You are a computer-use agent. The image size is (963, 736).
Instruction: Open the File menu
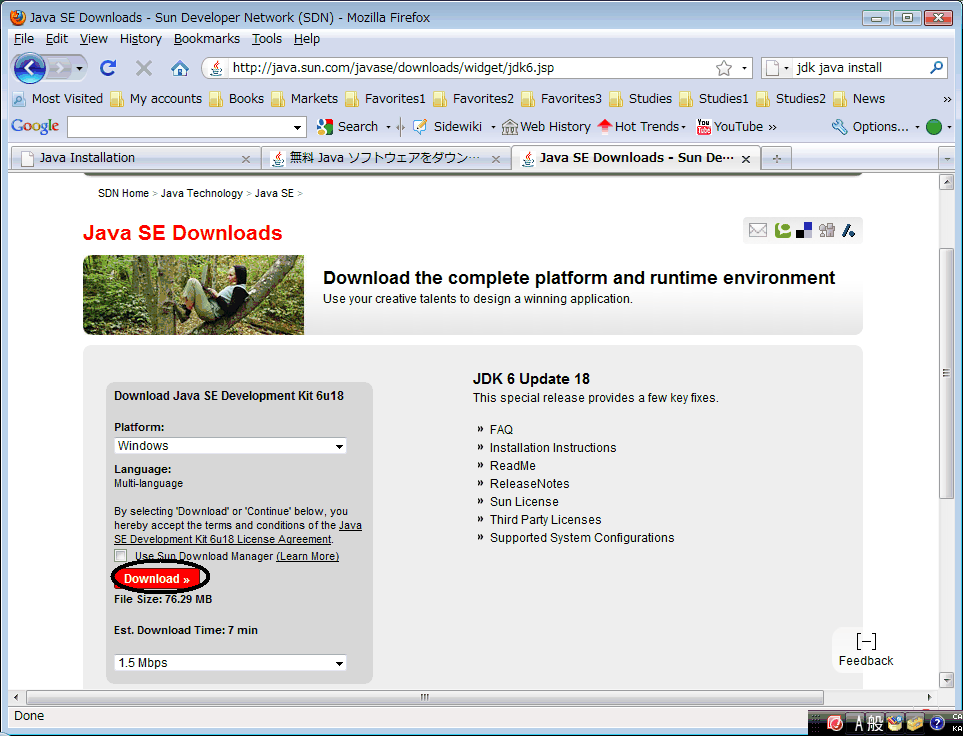[x=24, y=39]
